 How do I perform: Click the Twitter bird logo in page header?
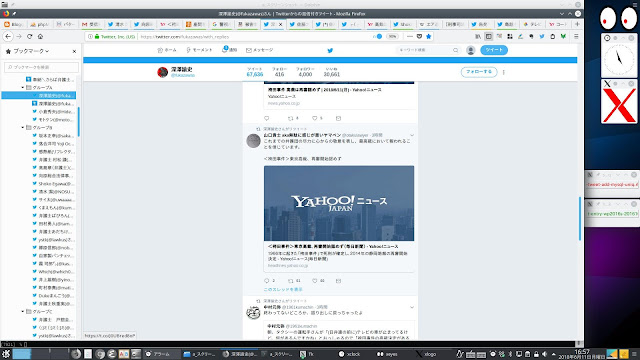[x=330, y=51]
